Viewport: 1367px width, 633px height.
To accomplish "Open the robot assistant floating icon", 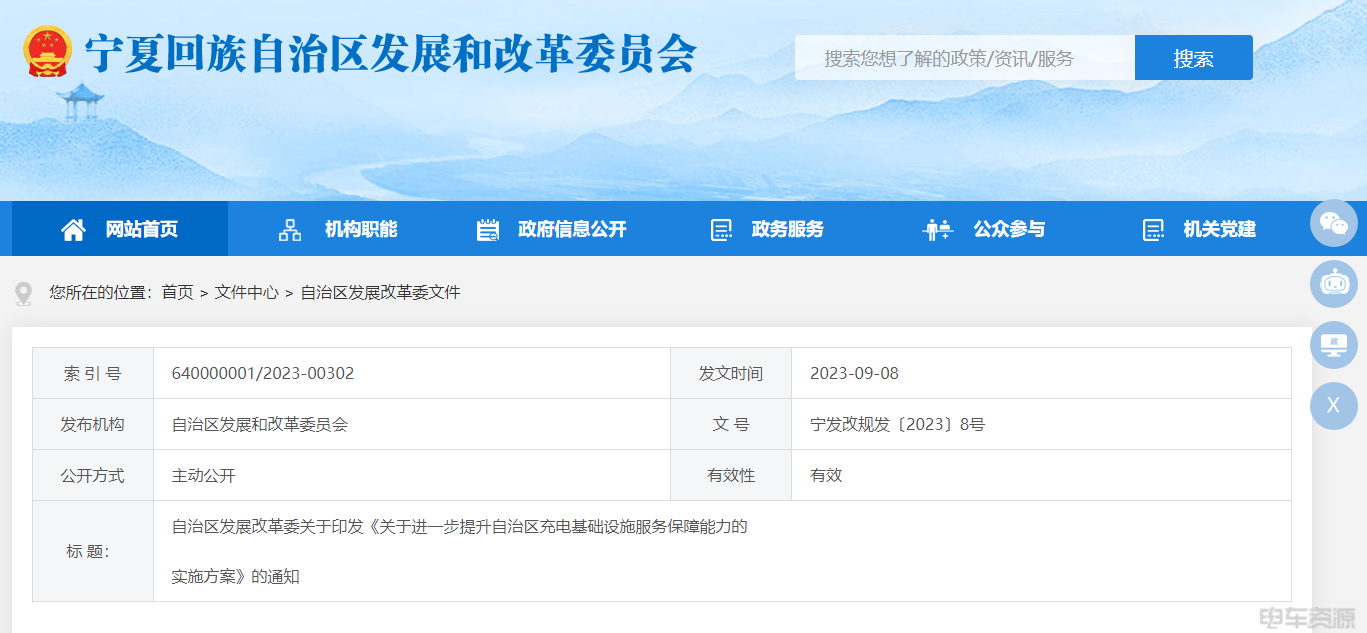I will [x=1333, y=284].
